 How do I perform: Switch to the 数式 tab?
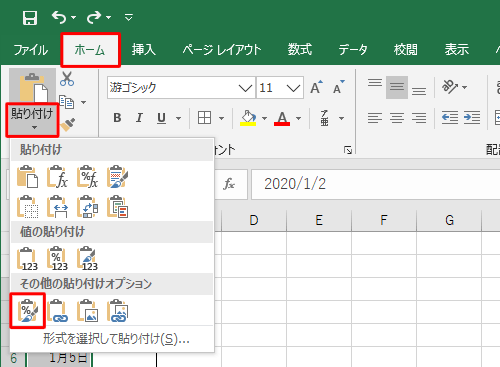300,50
